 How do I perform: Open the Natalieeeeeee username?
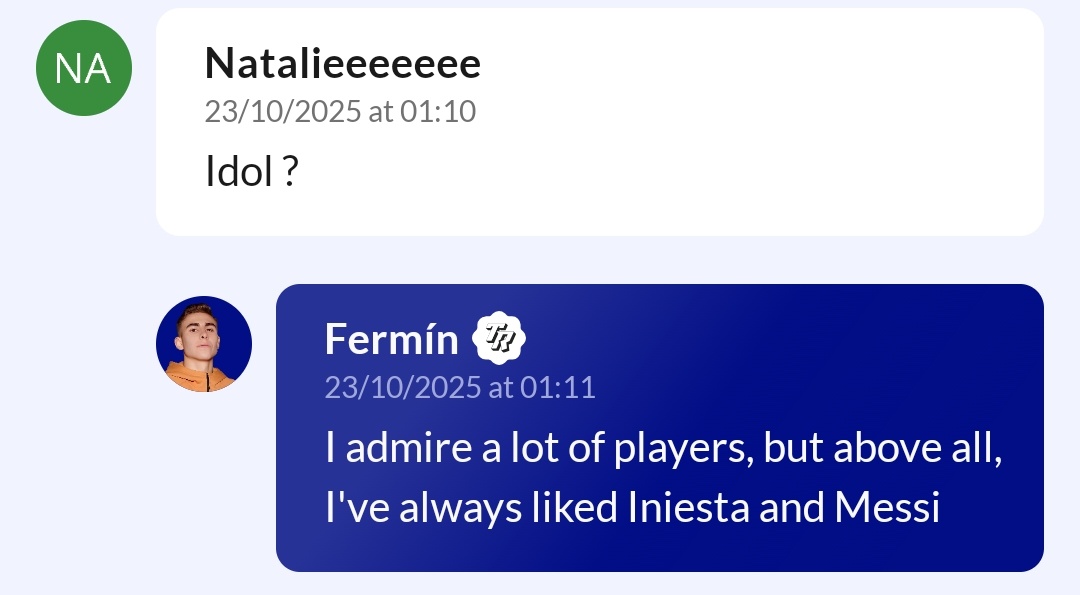[x=343, y=64]
